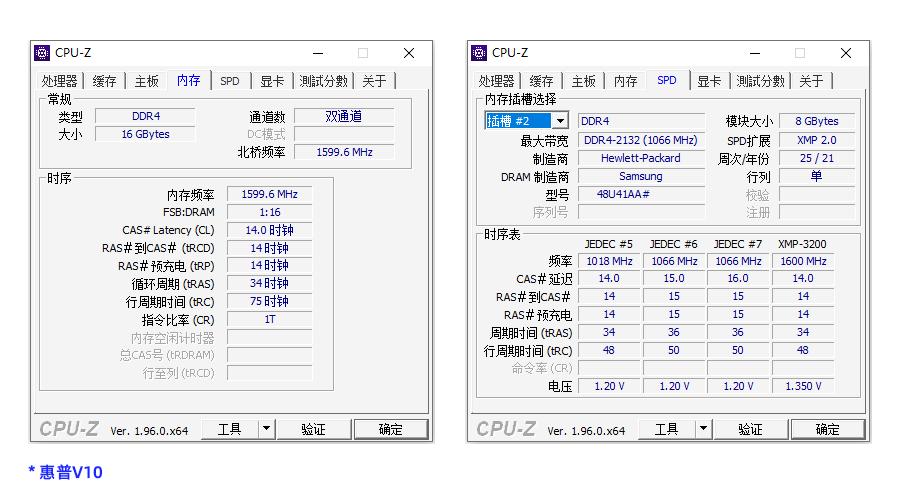This screenshot has width=900, height=500.
Task: Click the tRAS value 34 时钟
Action: (270, 284)
